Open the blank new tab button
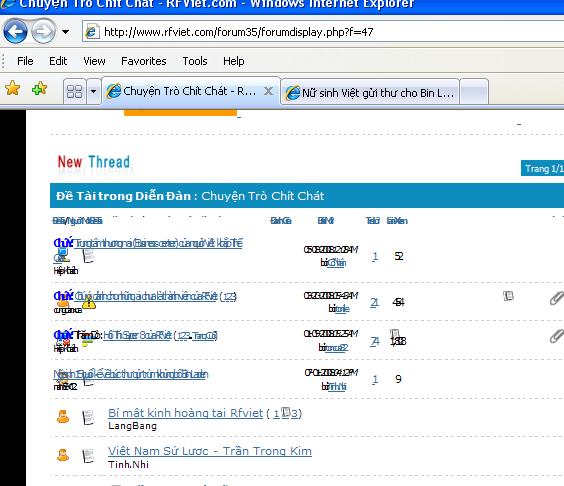The height and width of the screenshot is (486, 564). 474,92
